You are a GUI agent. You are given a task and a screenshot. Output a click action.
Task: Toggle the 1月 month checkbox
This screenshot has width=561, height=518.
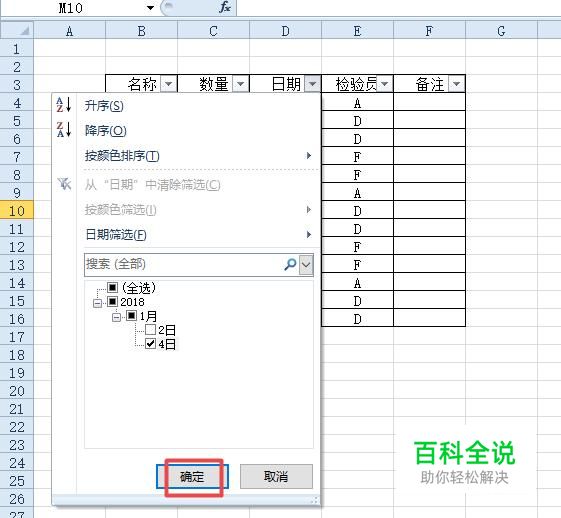point(132,316)
